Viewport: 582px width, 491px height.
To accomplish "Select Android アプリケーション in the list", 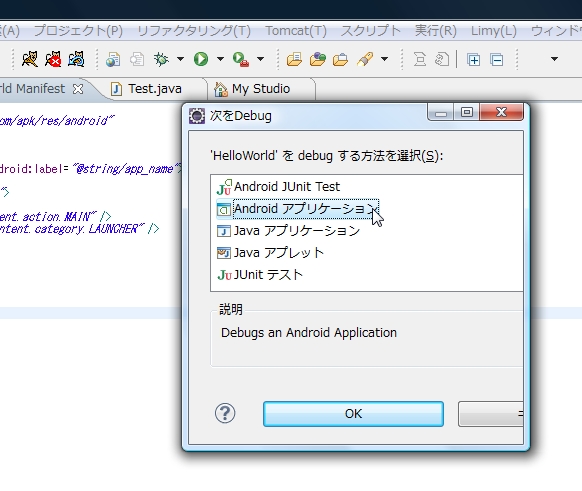I will (x=297, y=209).
